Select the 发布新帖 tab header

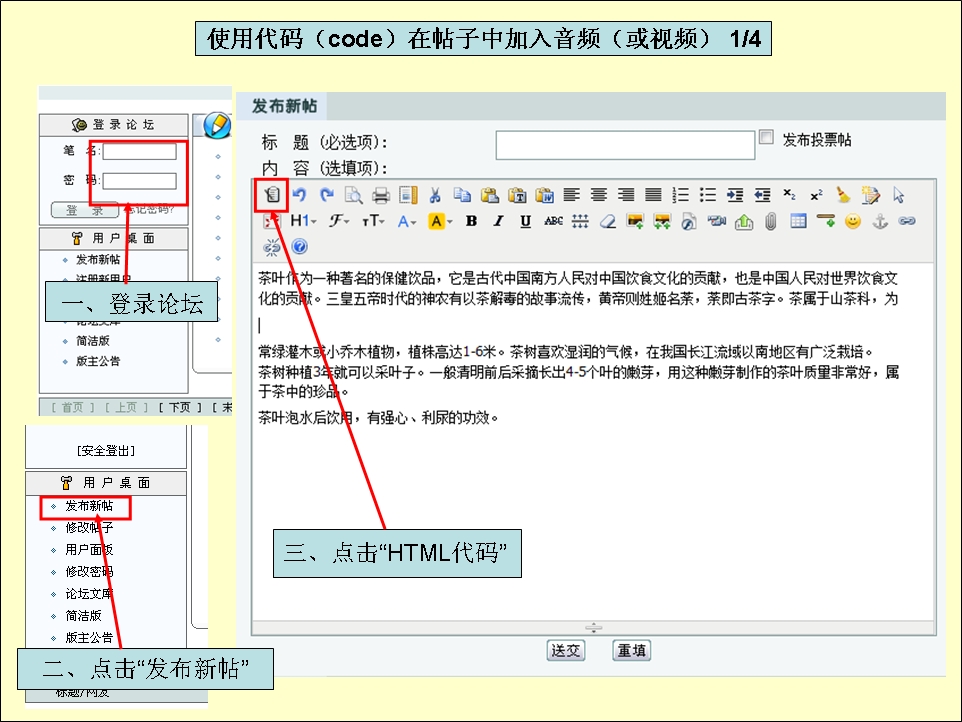284,106
